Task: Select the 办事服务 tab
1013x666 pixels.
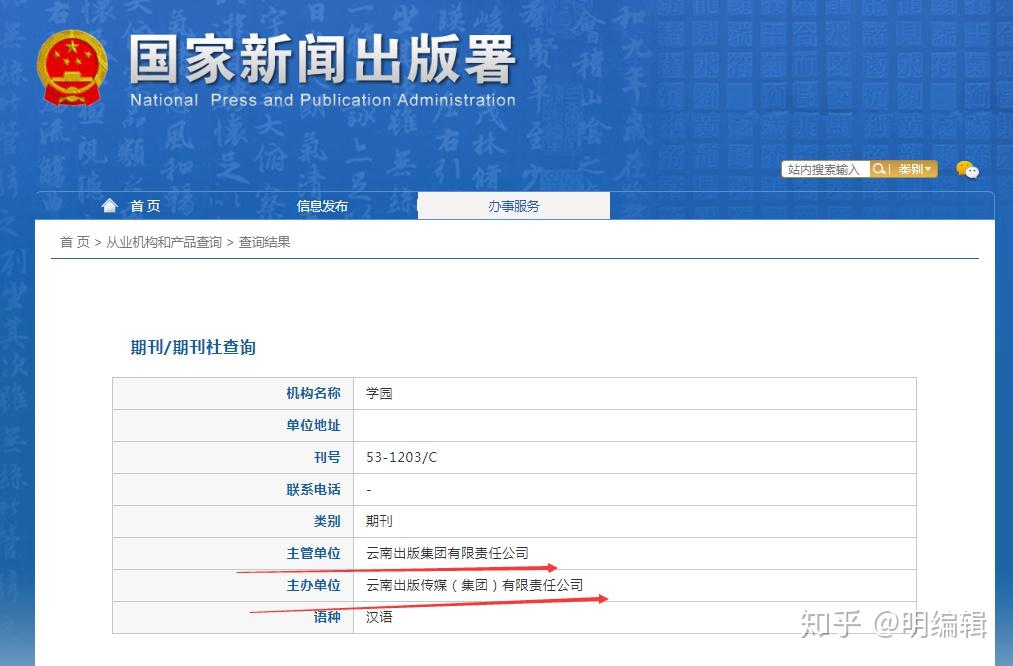Action: pyautogui.click(x=514, y=206)
